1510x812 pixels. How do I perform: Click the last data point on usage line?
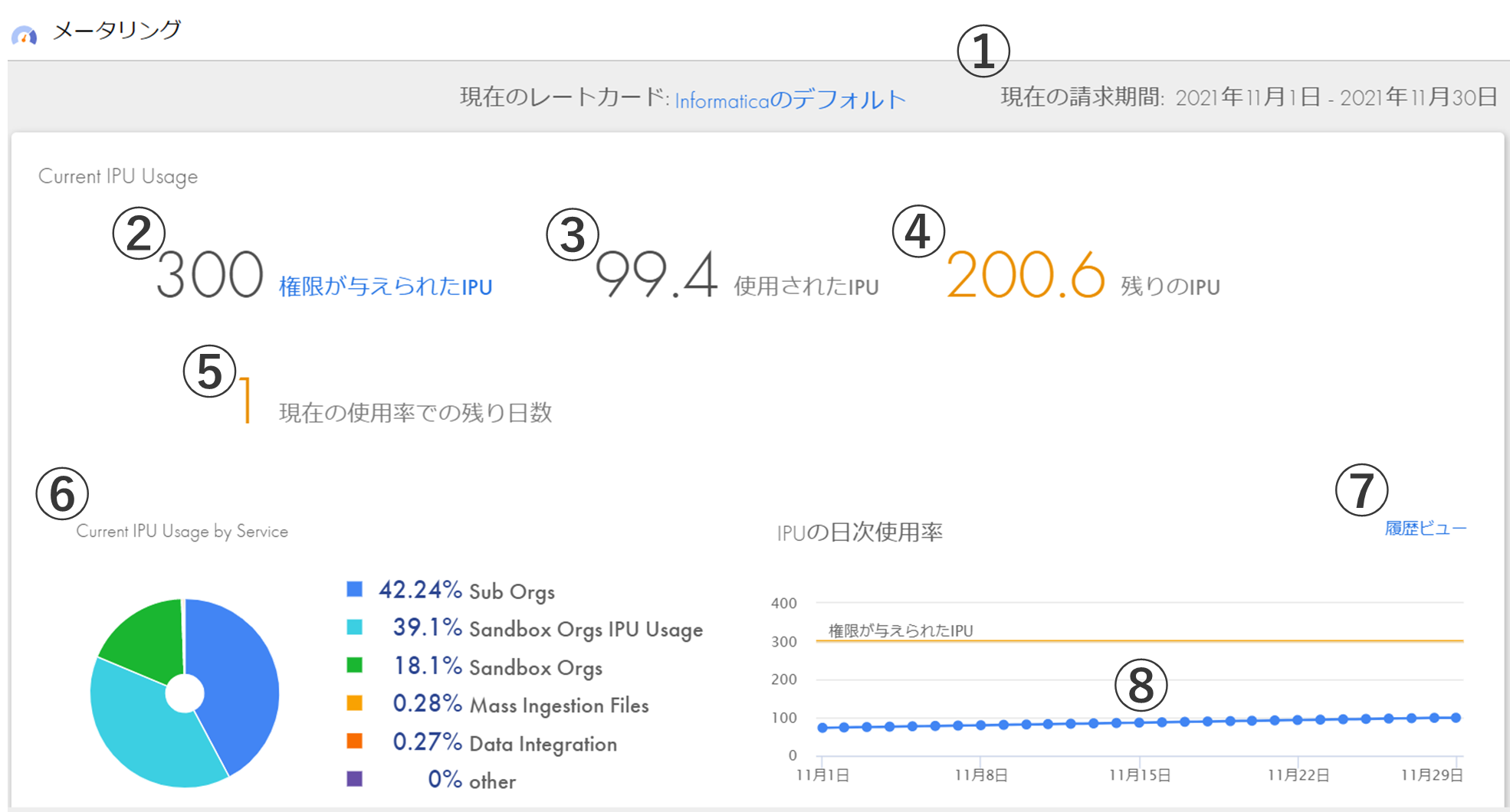pyautogui.click(x=1456, y=718)
